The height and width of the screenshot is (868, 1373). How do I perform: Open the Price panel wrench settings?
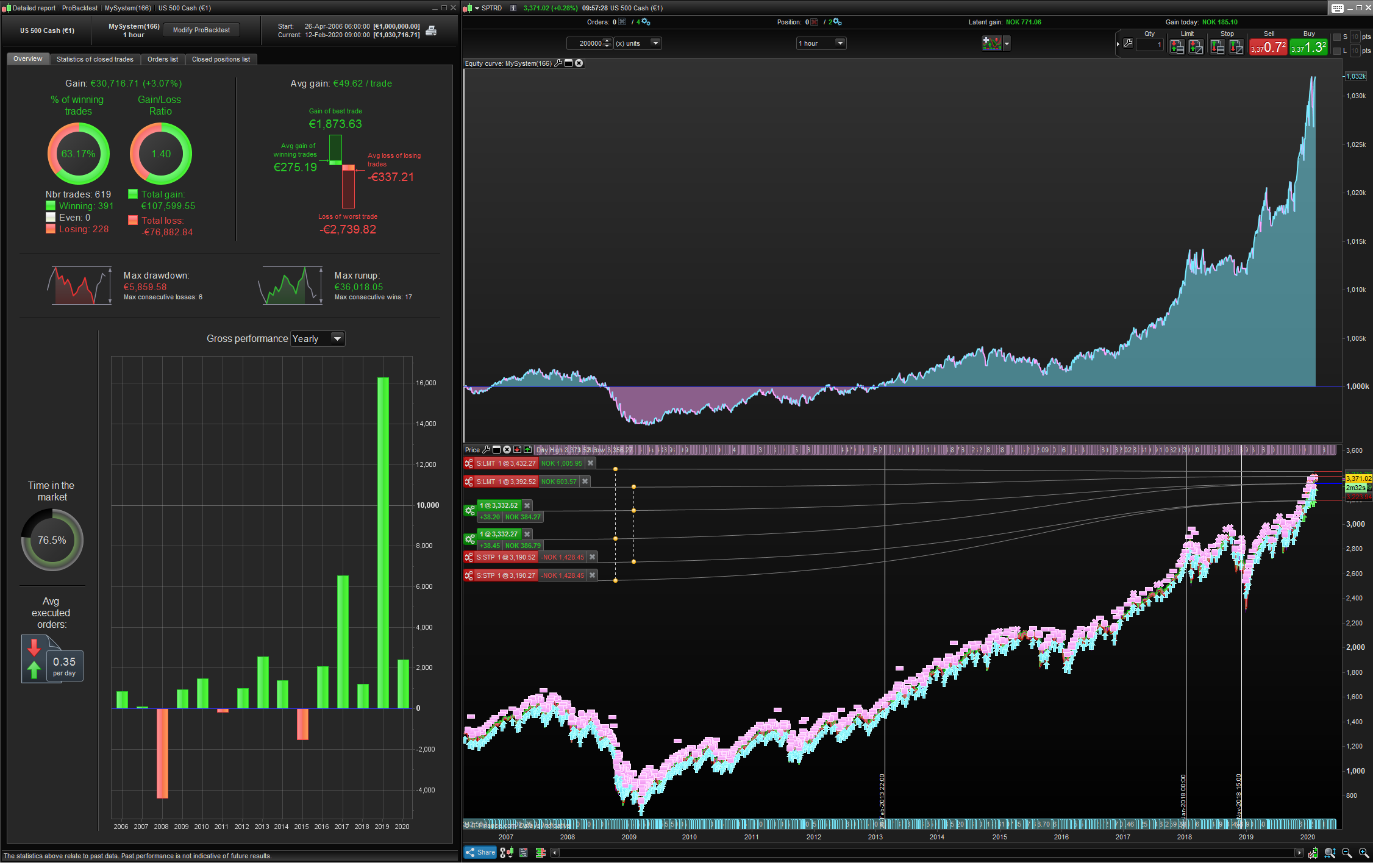(486, 450)
